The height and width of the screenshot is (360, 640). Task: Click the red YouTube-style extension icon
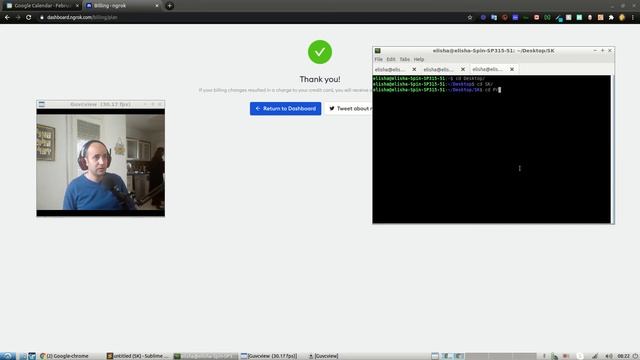(536, 18)
